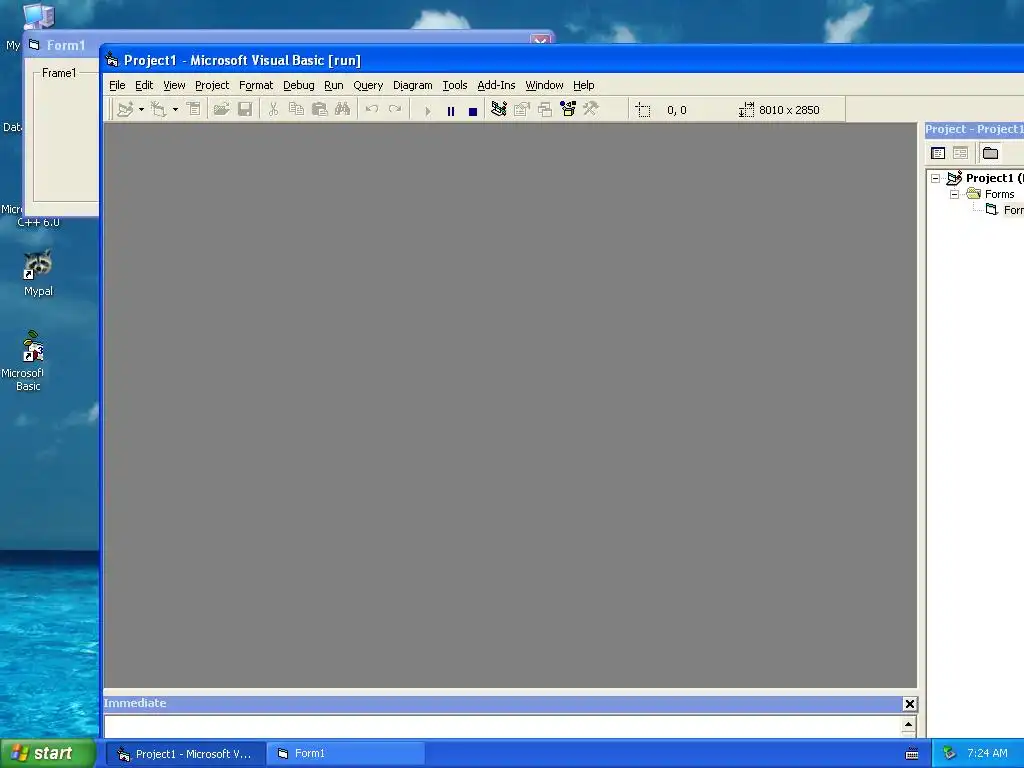
Task: Click the keyboard icon in the taskbar
Action: 912,754
